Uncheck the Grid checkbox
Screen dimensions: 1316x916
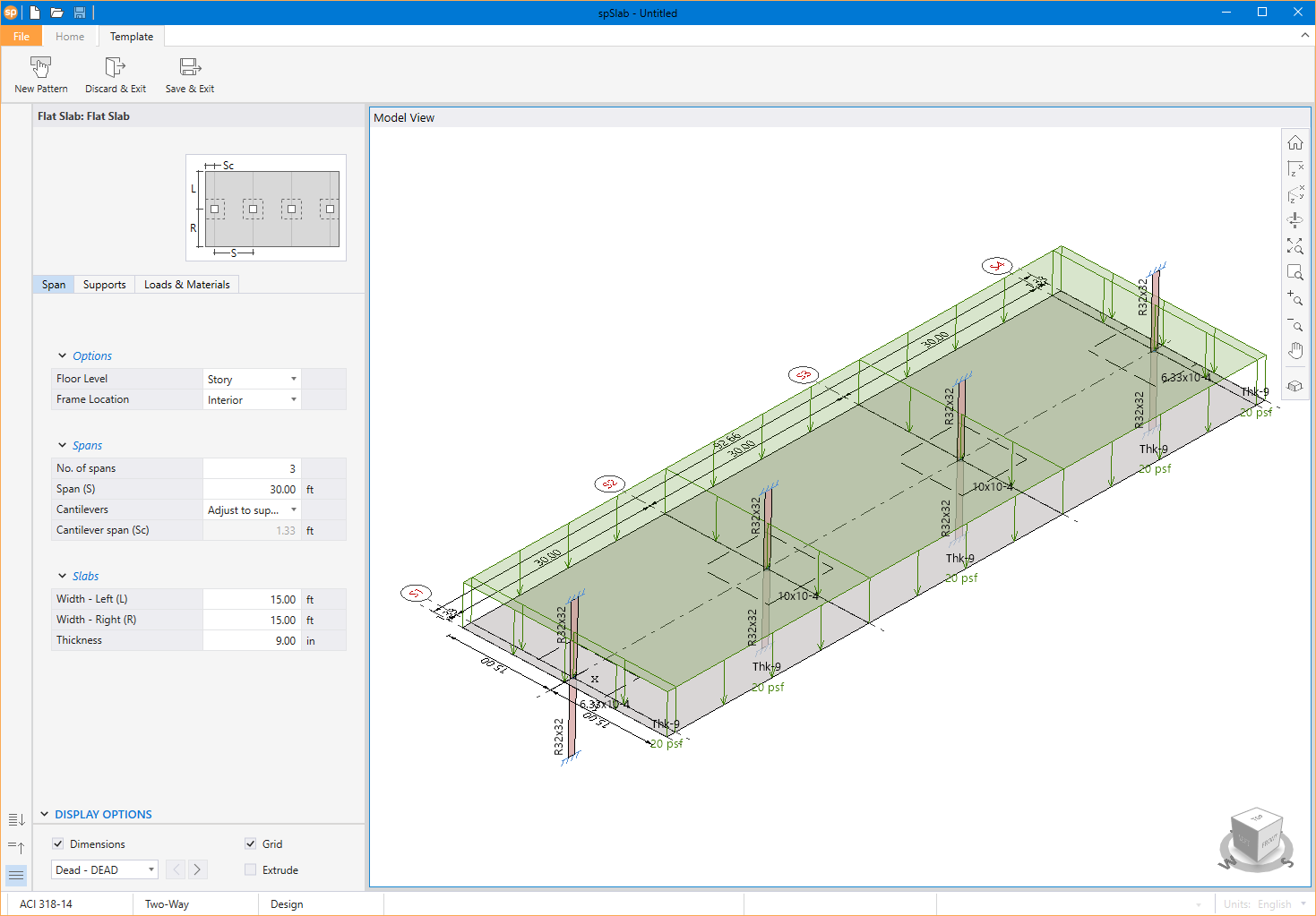click(251, 843)
